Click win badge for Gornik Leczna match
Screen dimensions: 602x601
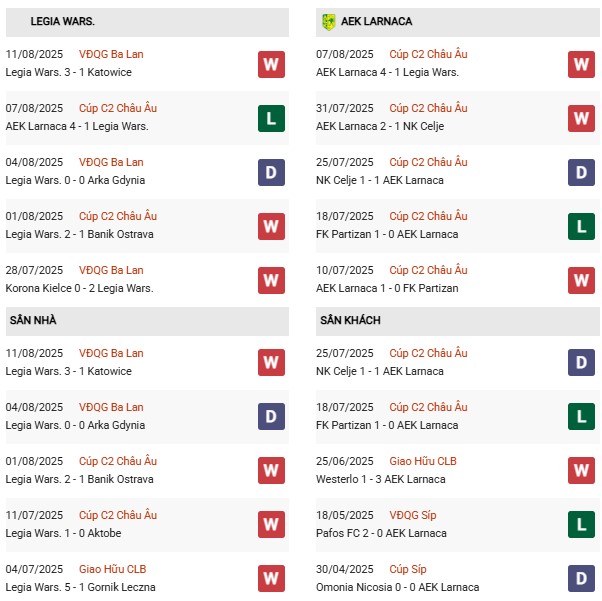pyautogui.click(x=271, y=578)
